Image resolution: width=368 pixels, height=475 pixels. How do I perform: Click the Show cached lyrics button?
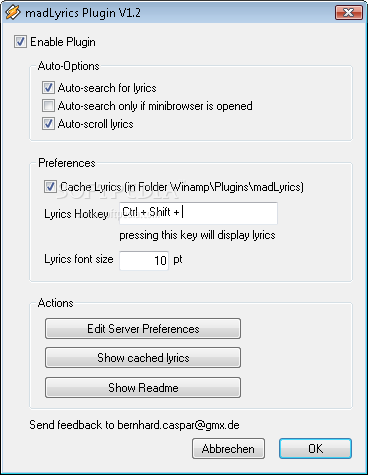[143, 358]
